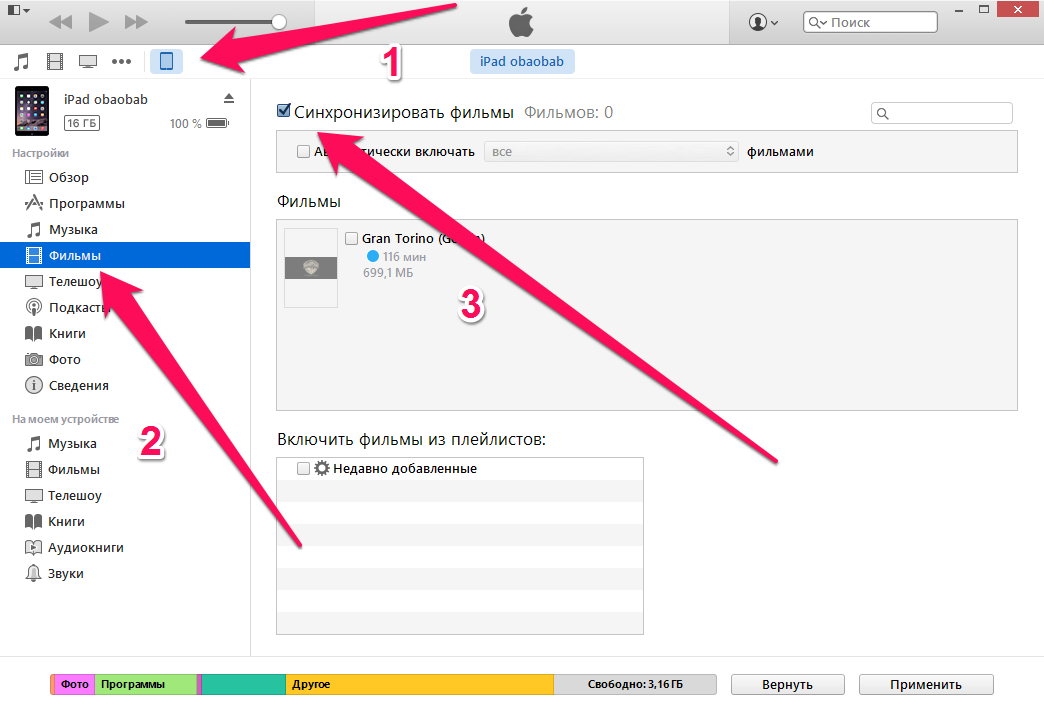Click the smart playlist gear icon
Viewport: 1044px width, 712px height.
click(x=322, y=468)
